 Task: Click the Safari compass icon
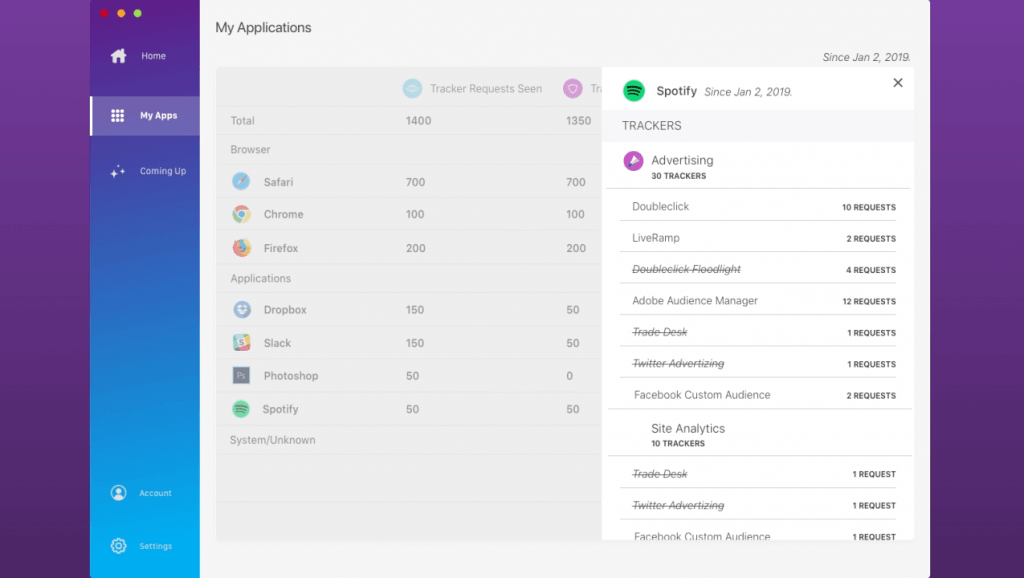[241, 181]
